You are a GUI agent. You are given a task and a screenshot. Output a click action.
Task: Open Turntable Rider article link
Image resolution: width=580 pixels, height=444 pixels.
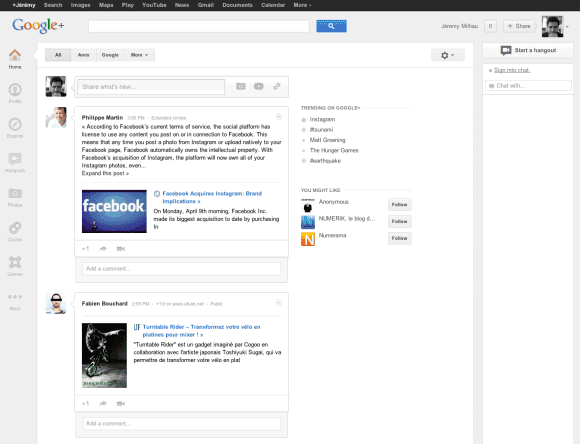click(201, 331)
